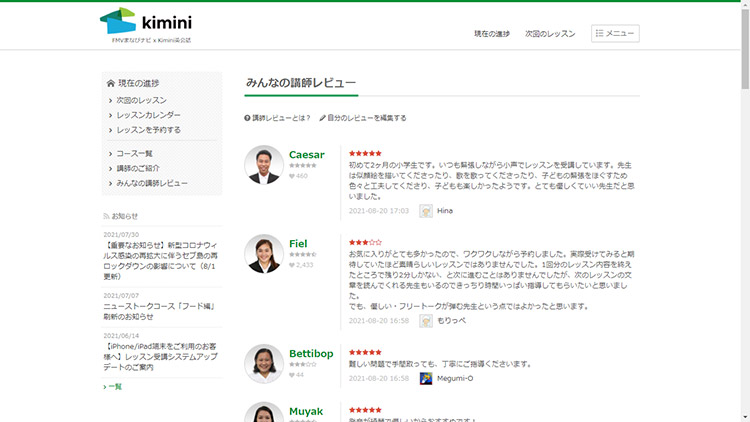Click gray average stars under Fiel
The width and height of the screenshot is (750, 422).
pyautogui.click(x=303, y=255)
